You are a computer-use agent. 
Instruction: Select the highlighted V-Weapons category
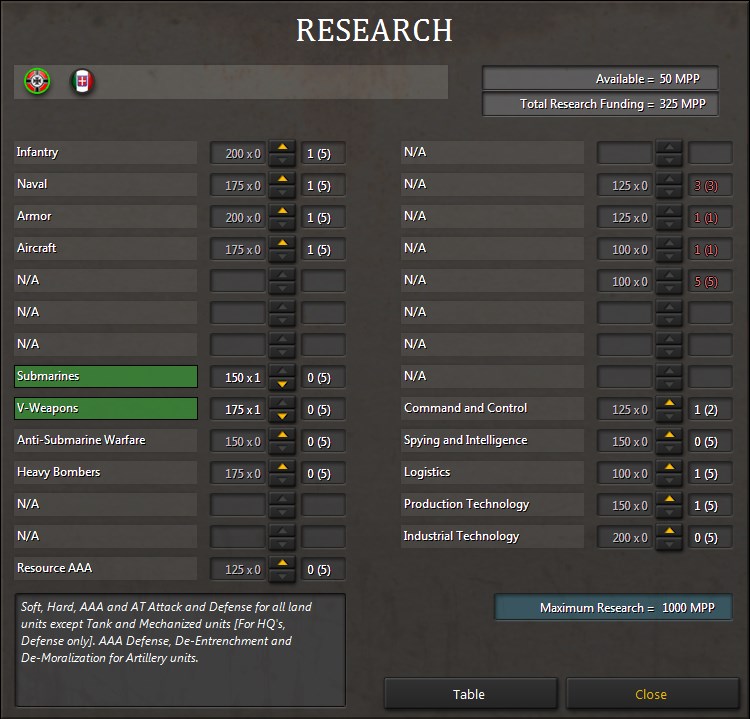(106, 409)
